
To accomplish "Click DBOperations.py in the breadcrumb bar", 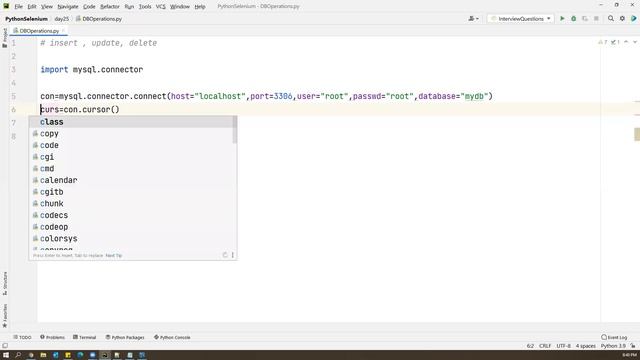I will (x=99, y=19).
